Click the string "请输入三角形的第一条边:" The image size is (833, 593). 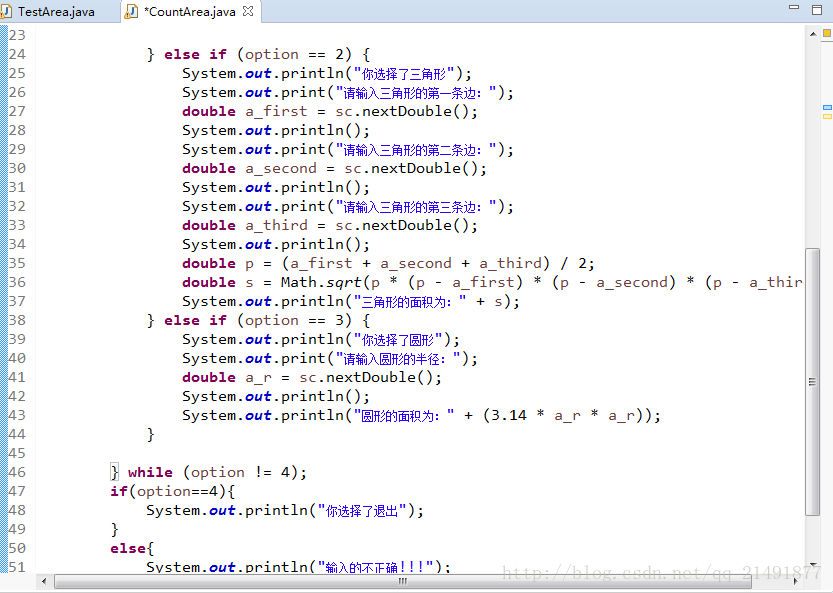tap(416, 92)
